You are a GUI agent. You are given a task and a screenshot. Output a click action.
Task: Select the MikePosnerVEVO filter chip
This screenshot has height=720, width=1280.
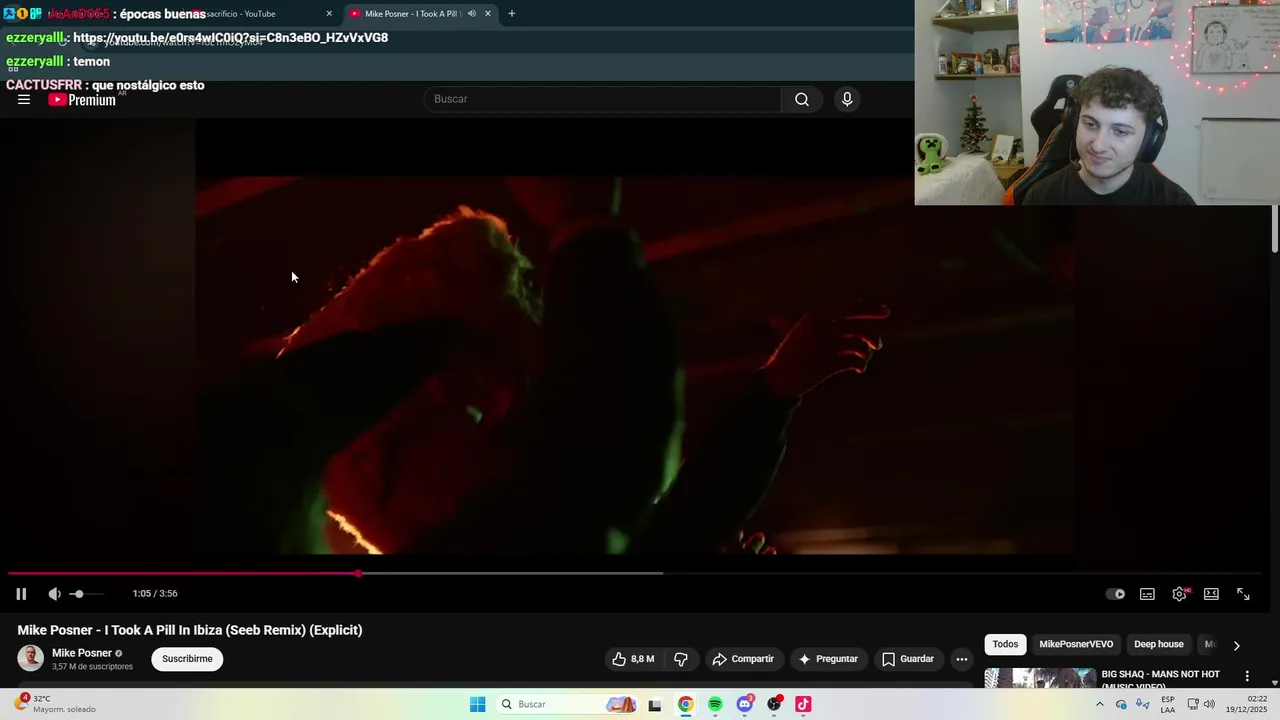(x=1076, y=645)
